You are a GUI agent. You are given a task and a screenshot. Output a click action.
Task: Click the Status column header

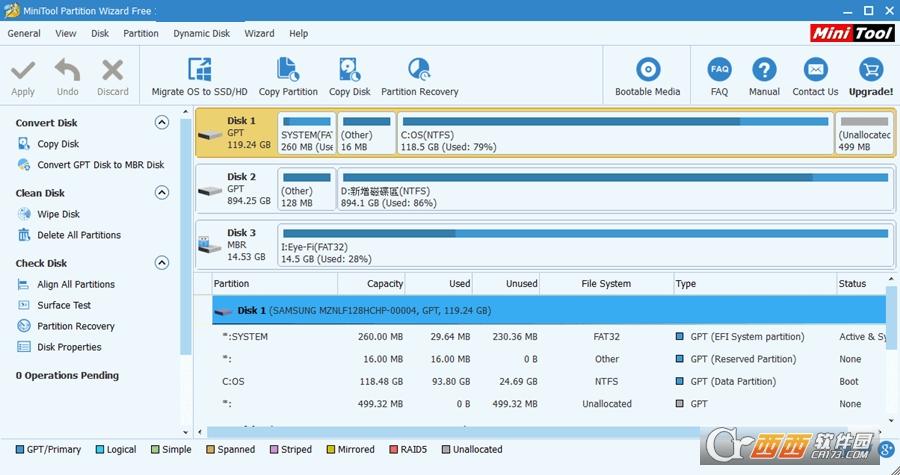[862, 284]
